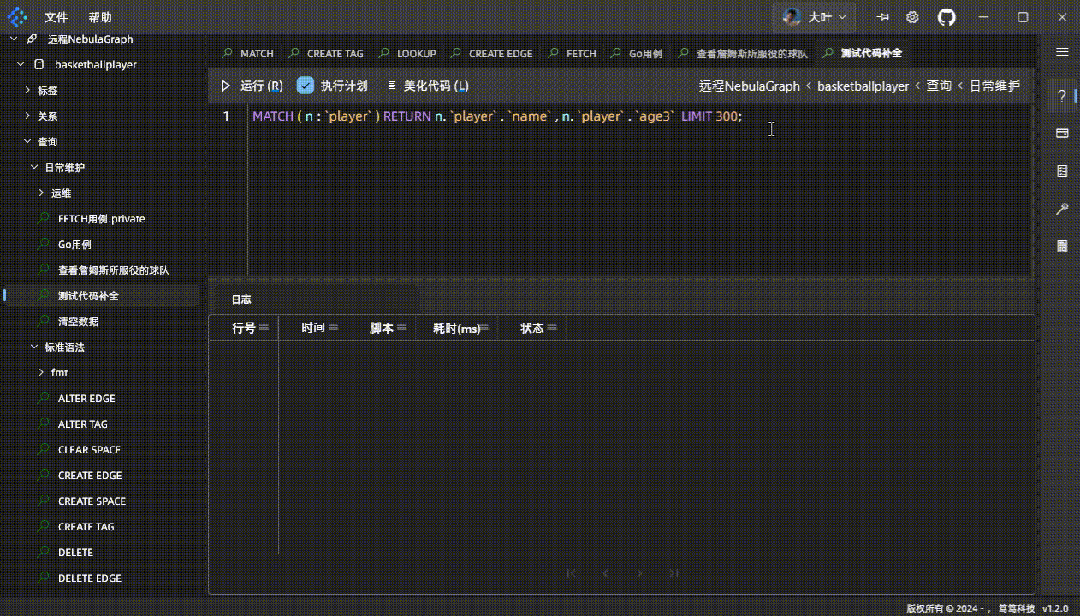This screenshot has height=616, width=1080.
Task: Switch to the LOOKUP tab
Action: [x=415, y=53]
